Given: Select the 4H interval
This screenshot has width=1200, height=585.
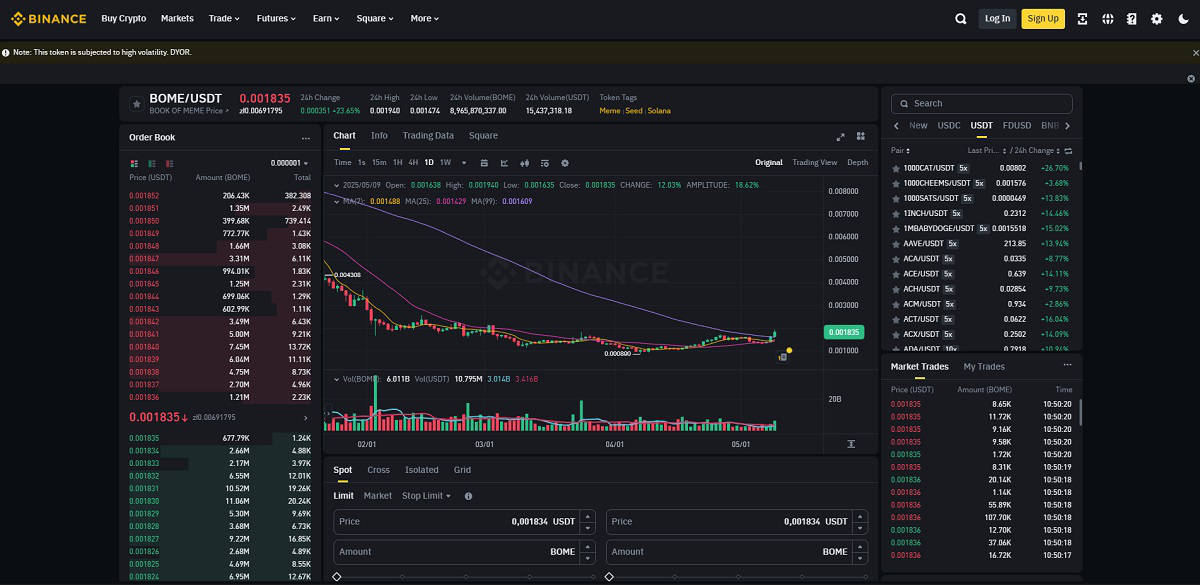Looking at the screenshot, I should tap(413, 162).
